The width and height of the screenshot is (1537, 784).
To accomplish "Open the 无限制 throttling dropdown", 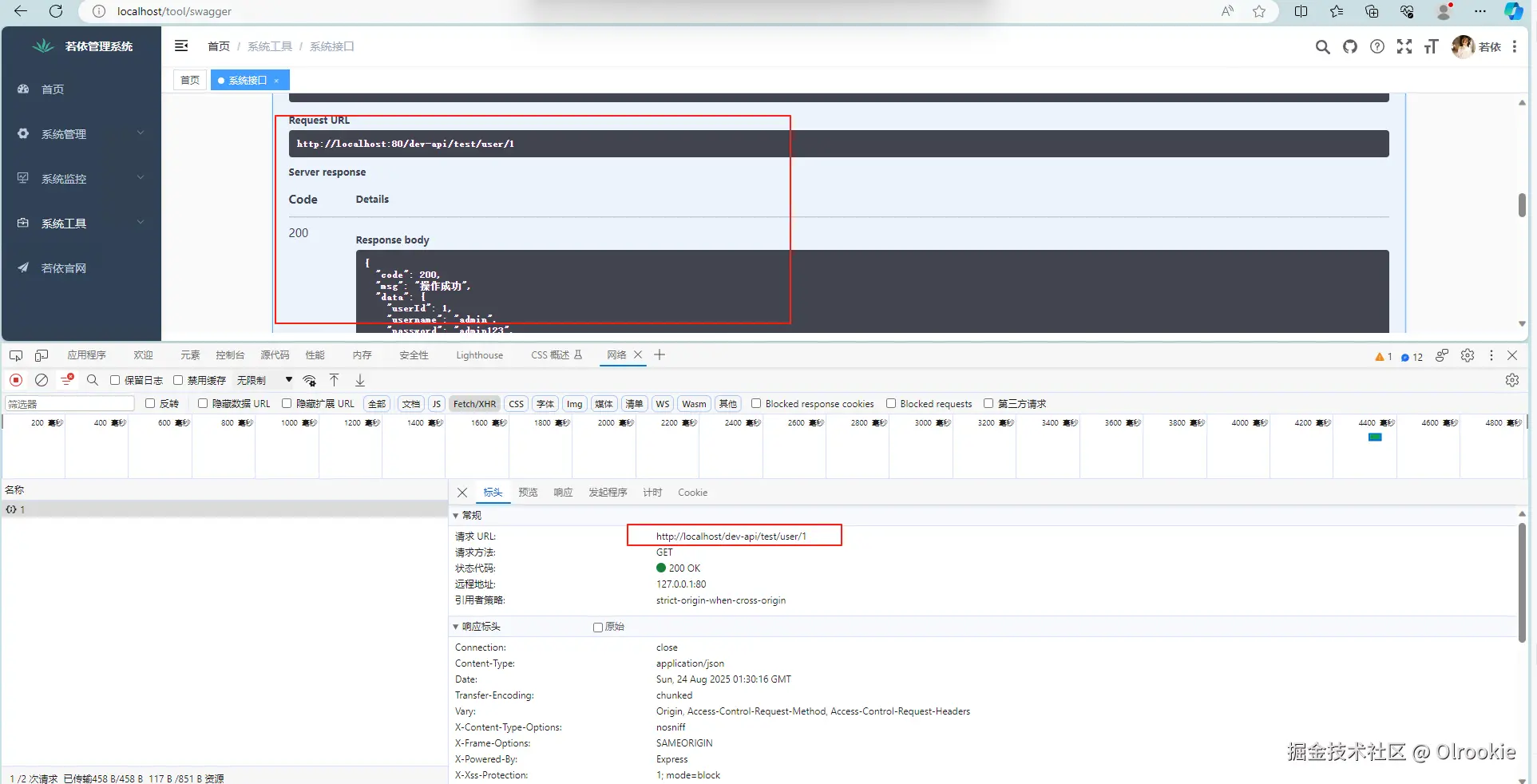I will click(264, 380).
